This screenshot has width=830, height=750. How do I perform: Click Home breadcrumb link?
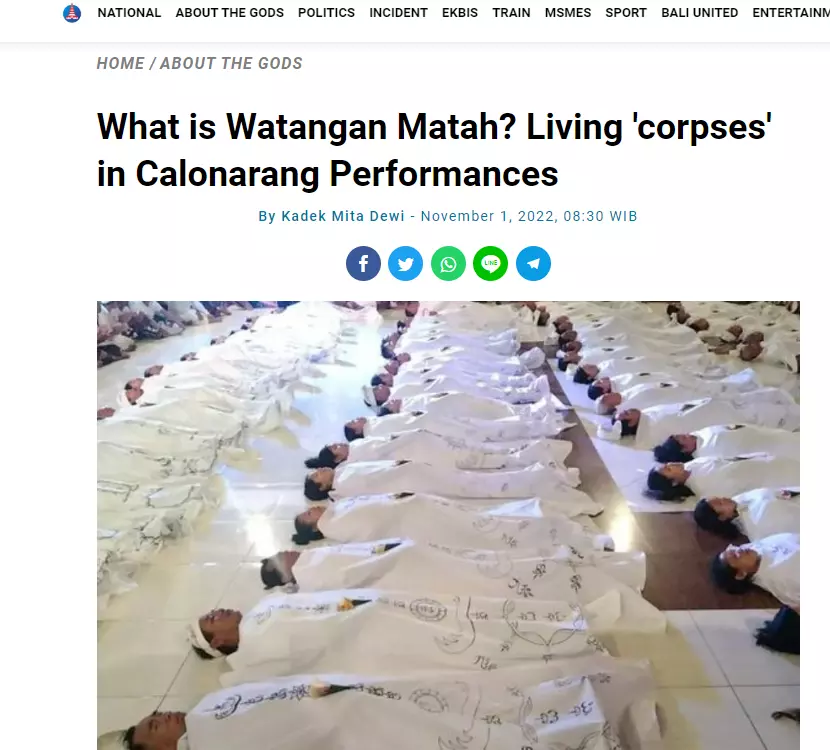pos(120,64)
